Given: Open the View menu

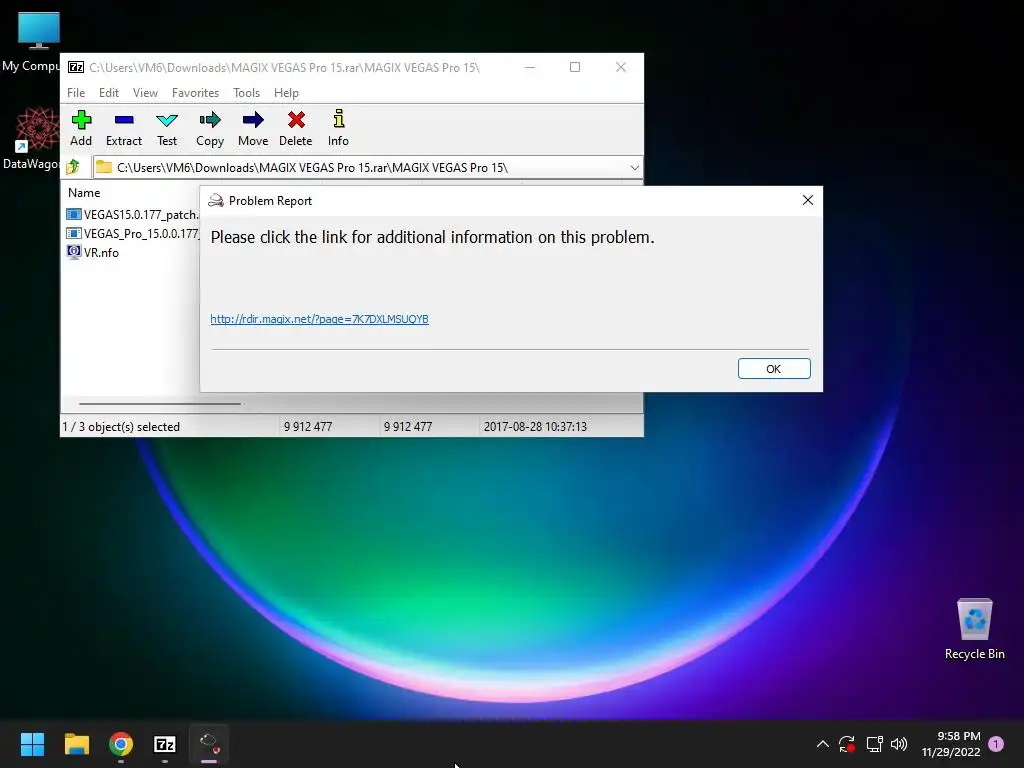Looking at the screenshot, I should click(x=145, y=93).
